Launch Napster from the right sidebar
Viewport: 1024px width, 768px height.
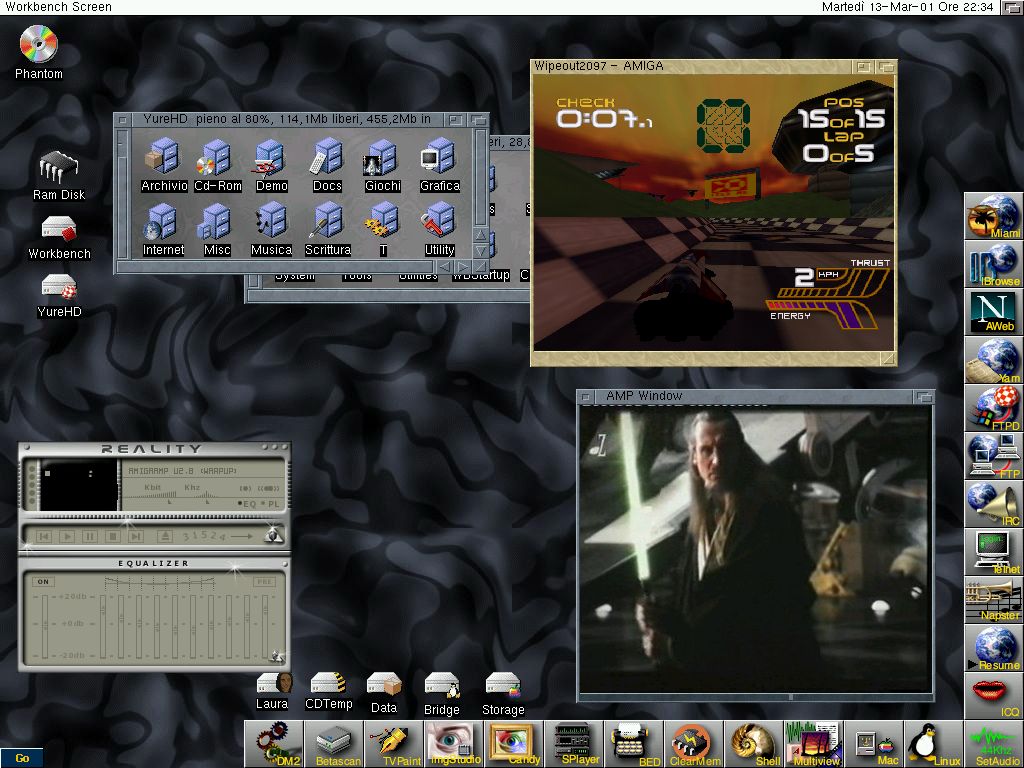[993, 601]
